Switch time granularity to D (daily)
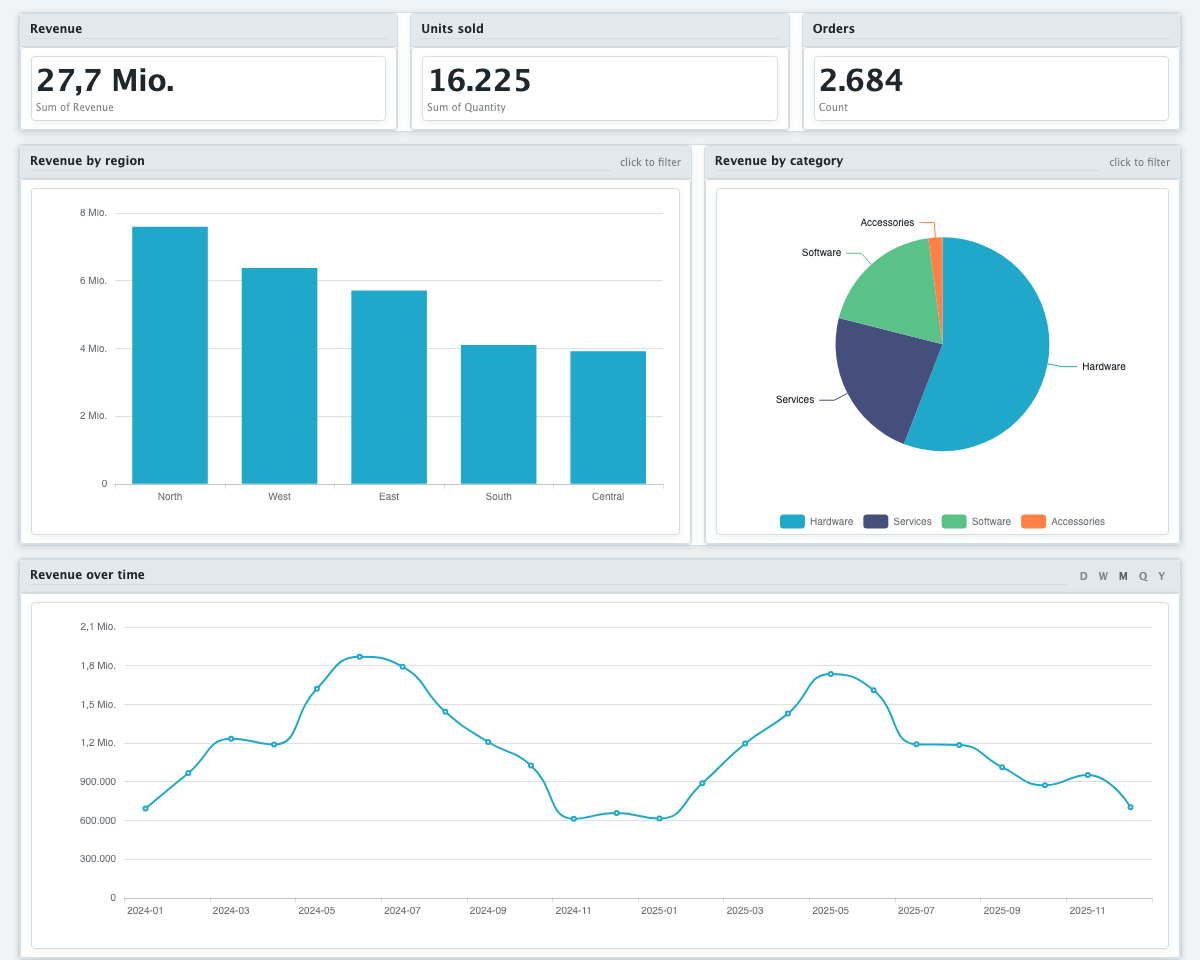The image size is (1200, 960). 1083,576
